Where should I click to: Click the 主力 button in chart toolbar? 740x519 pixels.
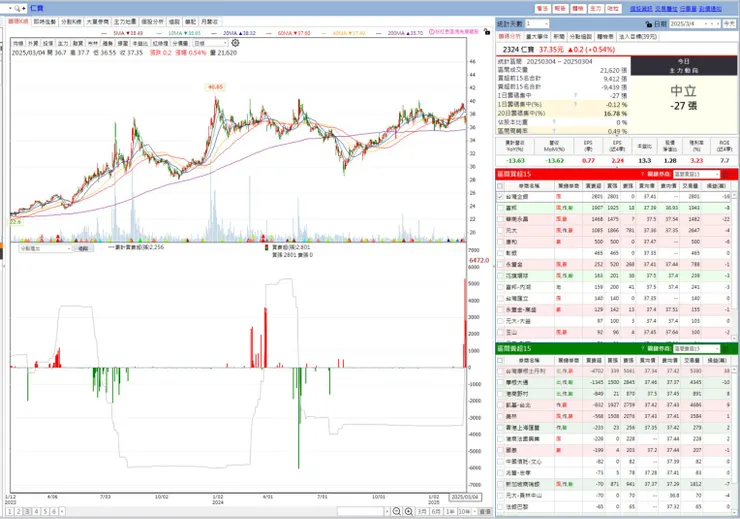(63, 43)
